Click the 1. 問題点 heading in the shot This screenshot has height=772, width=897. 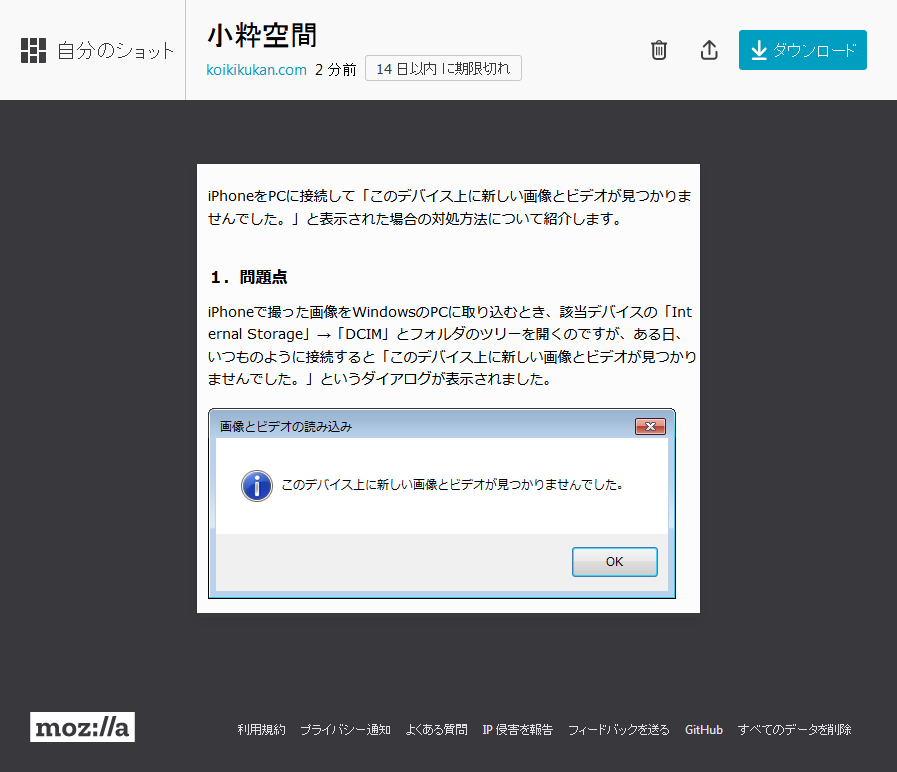[249, 277]
